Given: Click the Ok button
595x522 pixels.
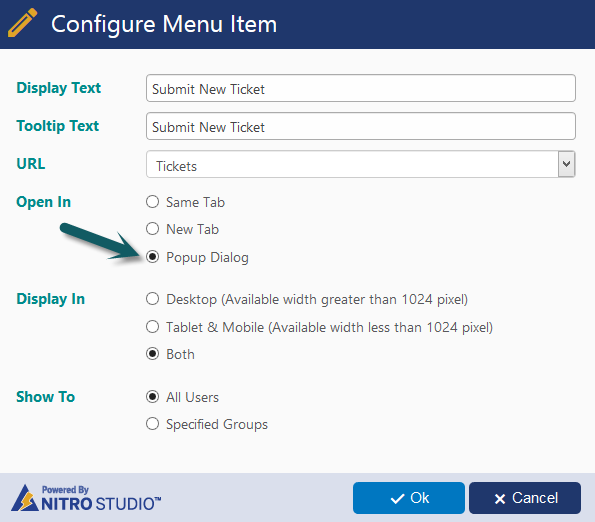Looking at the screenshot, I should (x=409, y=498).
